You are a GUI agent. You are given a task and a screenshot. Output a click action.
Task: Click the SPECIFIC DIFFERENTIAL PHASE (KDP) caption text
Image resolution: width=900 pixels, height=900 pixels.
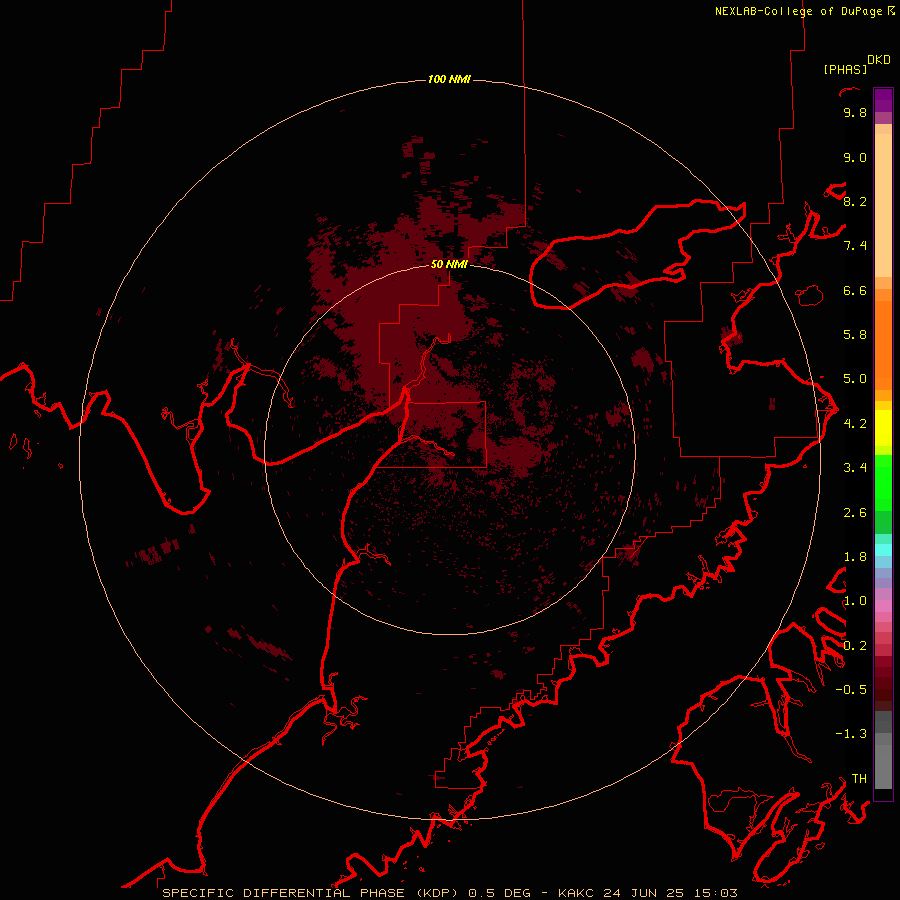pyautogui.click(x=310, y=893)
